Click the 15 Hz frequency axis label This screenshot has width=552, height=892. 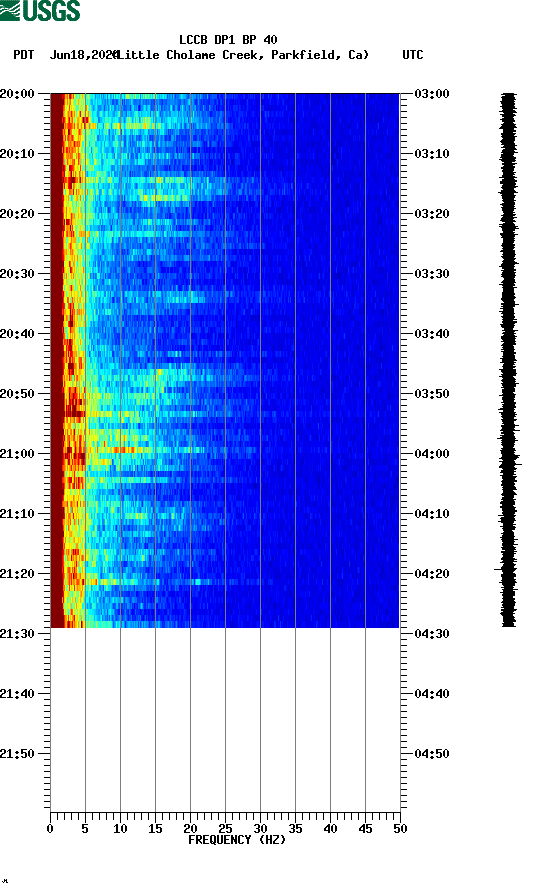(155, 829)
